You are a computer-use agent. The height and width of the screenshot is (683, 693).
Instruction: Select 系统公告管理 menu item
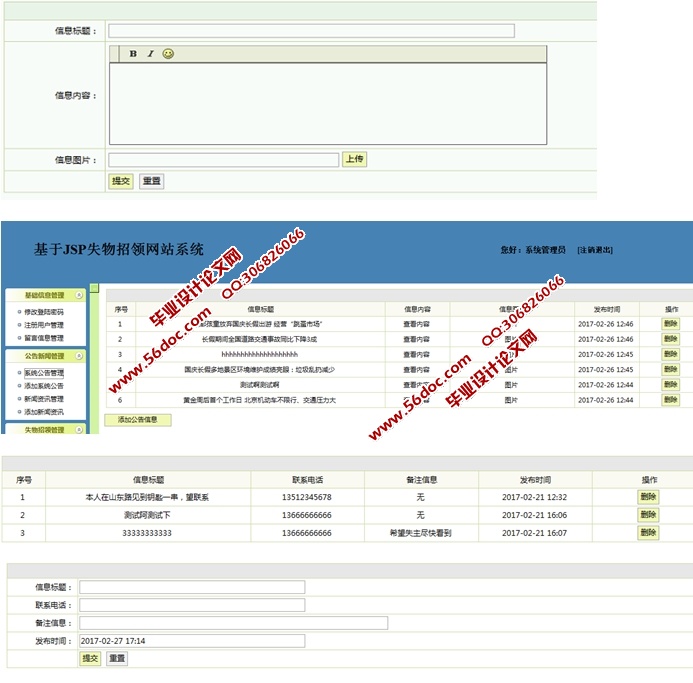[44, 373]
